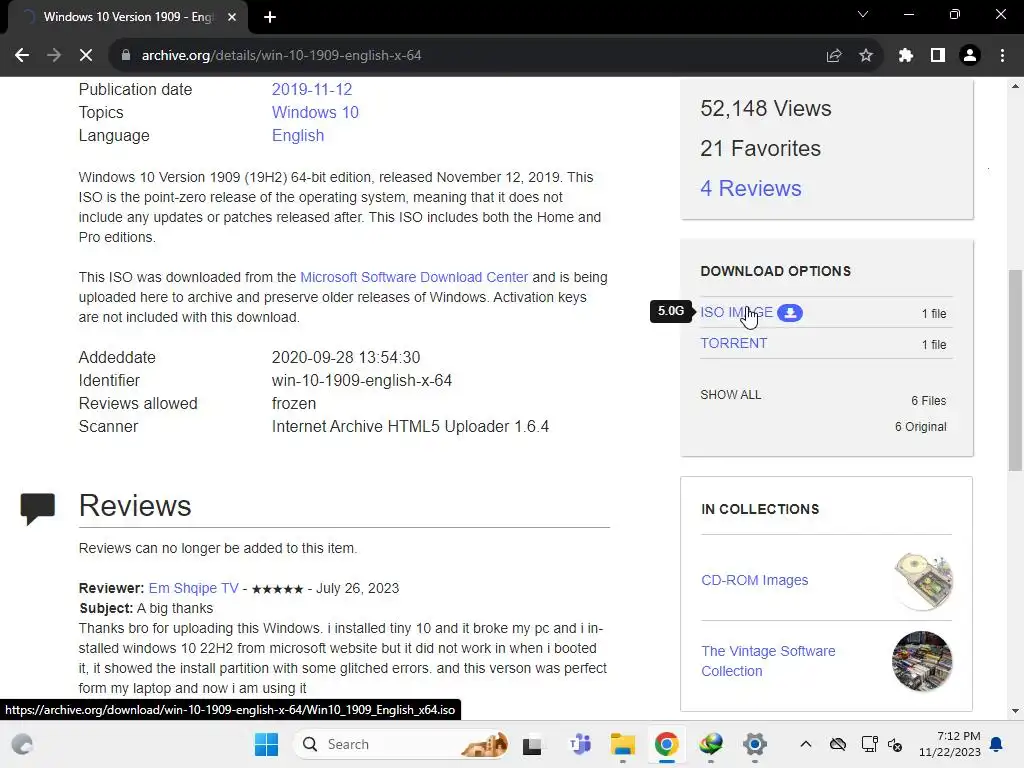Click the Reviews section heading
The width and height of the screenshot is (1024, 768).
click(x=135, y=505)
